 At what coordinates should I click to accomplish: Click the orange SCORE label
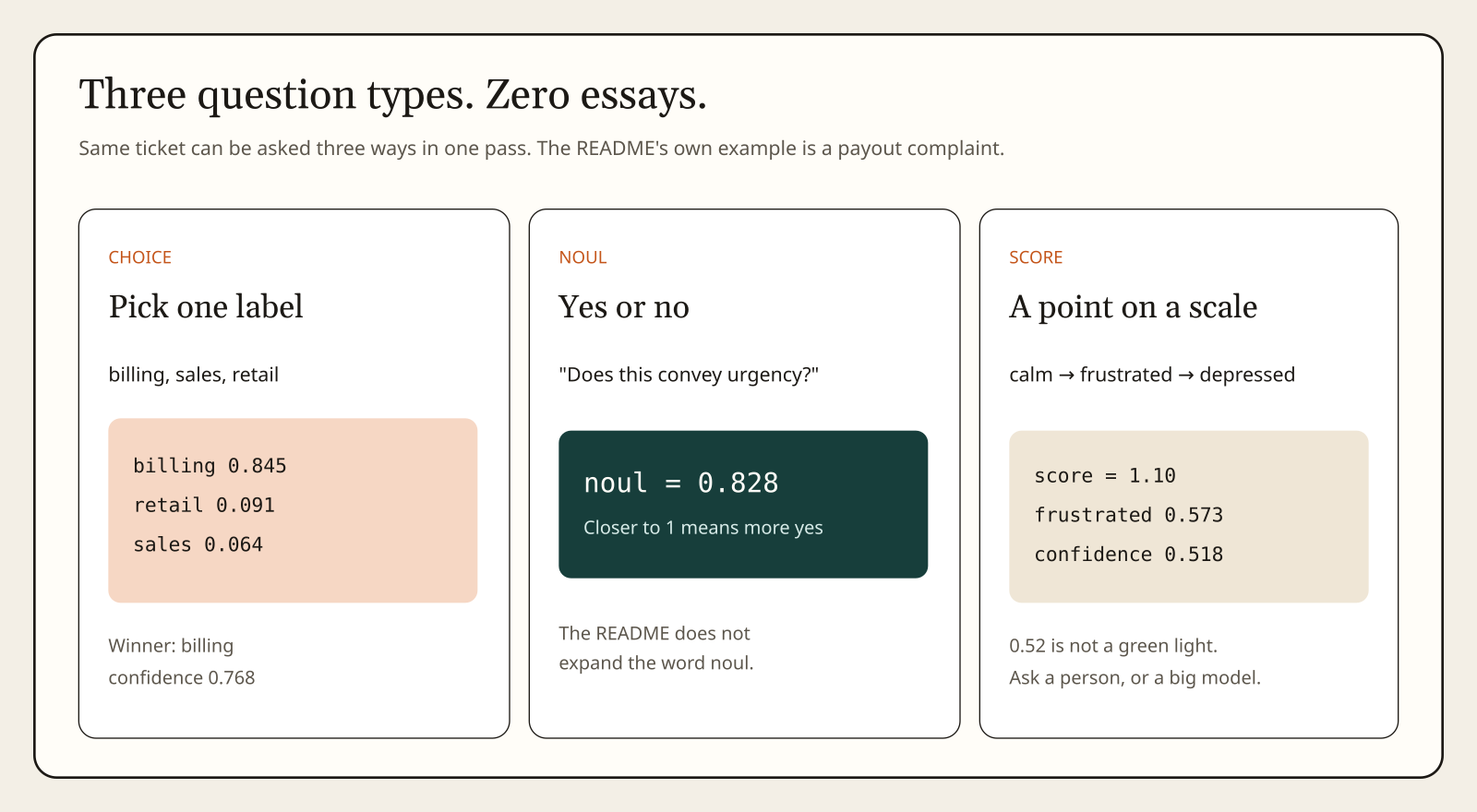(x=1036, y=257)
